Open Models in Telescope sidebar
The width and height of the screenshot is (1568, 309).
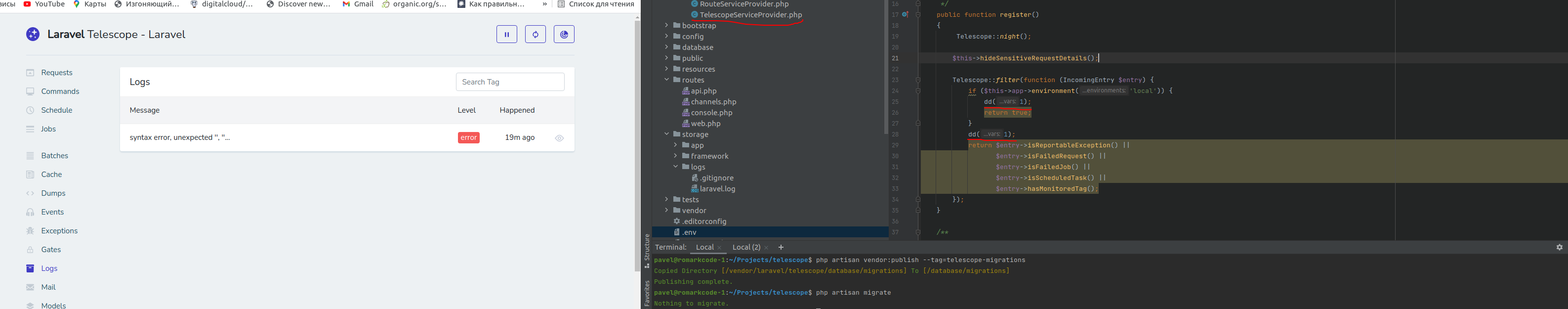[53, 306]
